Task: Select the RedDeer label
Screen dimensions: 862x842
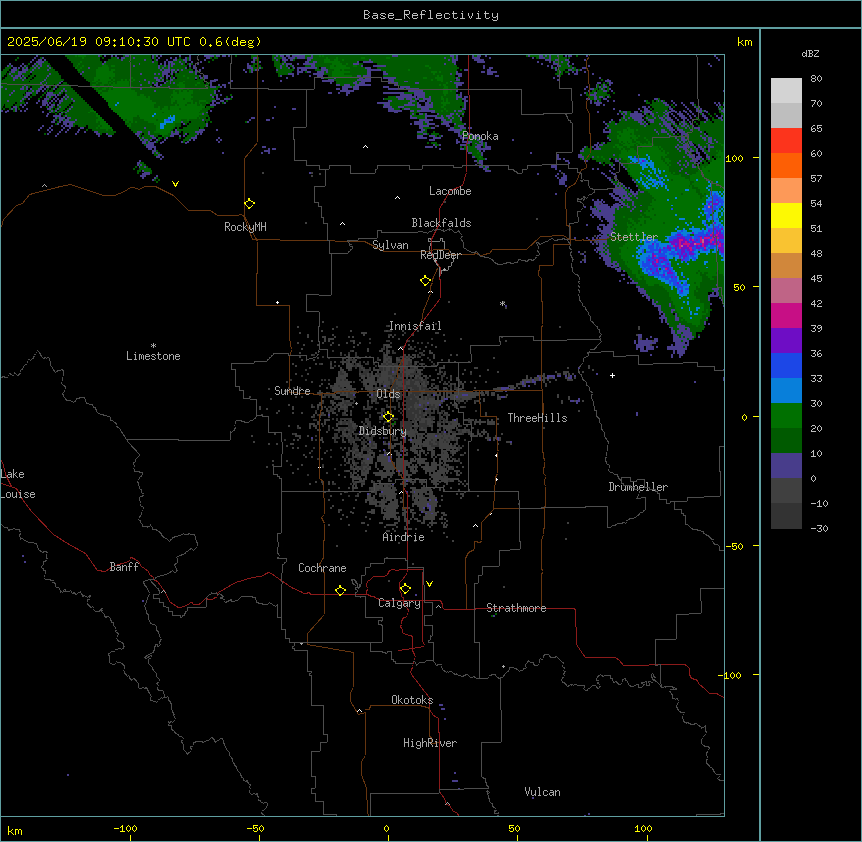Action: click(x=440, y=255)
